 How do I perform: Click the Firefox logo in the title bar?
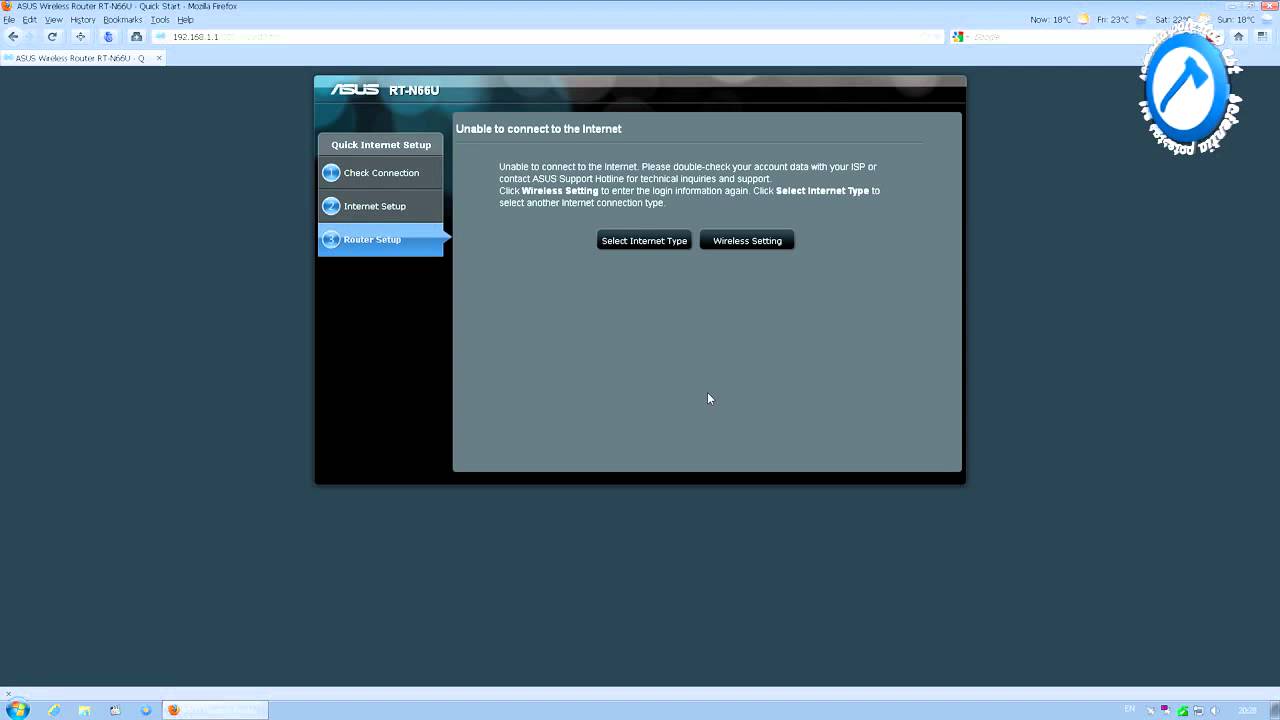pyautogui.click(x=7, y=6)
